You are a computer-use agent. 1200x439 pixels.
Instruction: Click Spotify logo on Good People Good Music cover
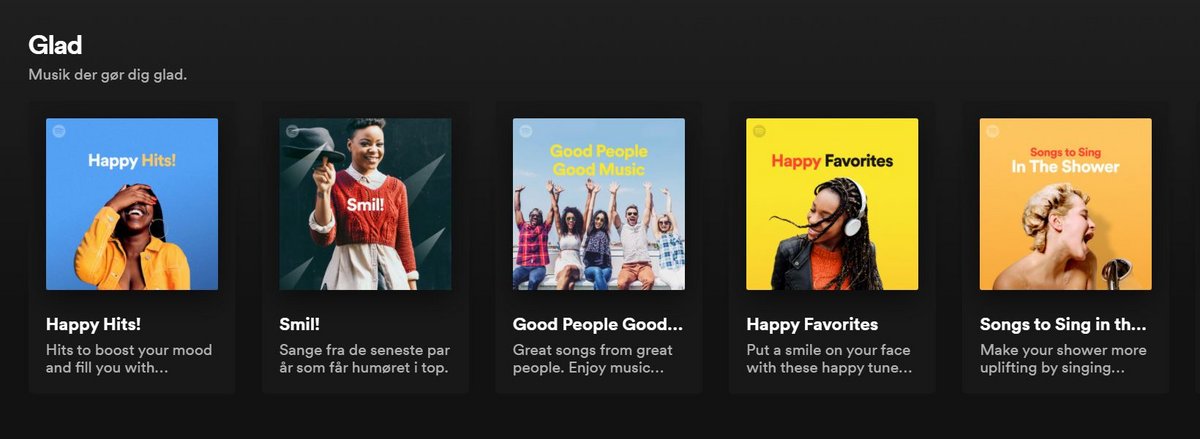[526, 131]
